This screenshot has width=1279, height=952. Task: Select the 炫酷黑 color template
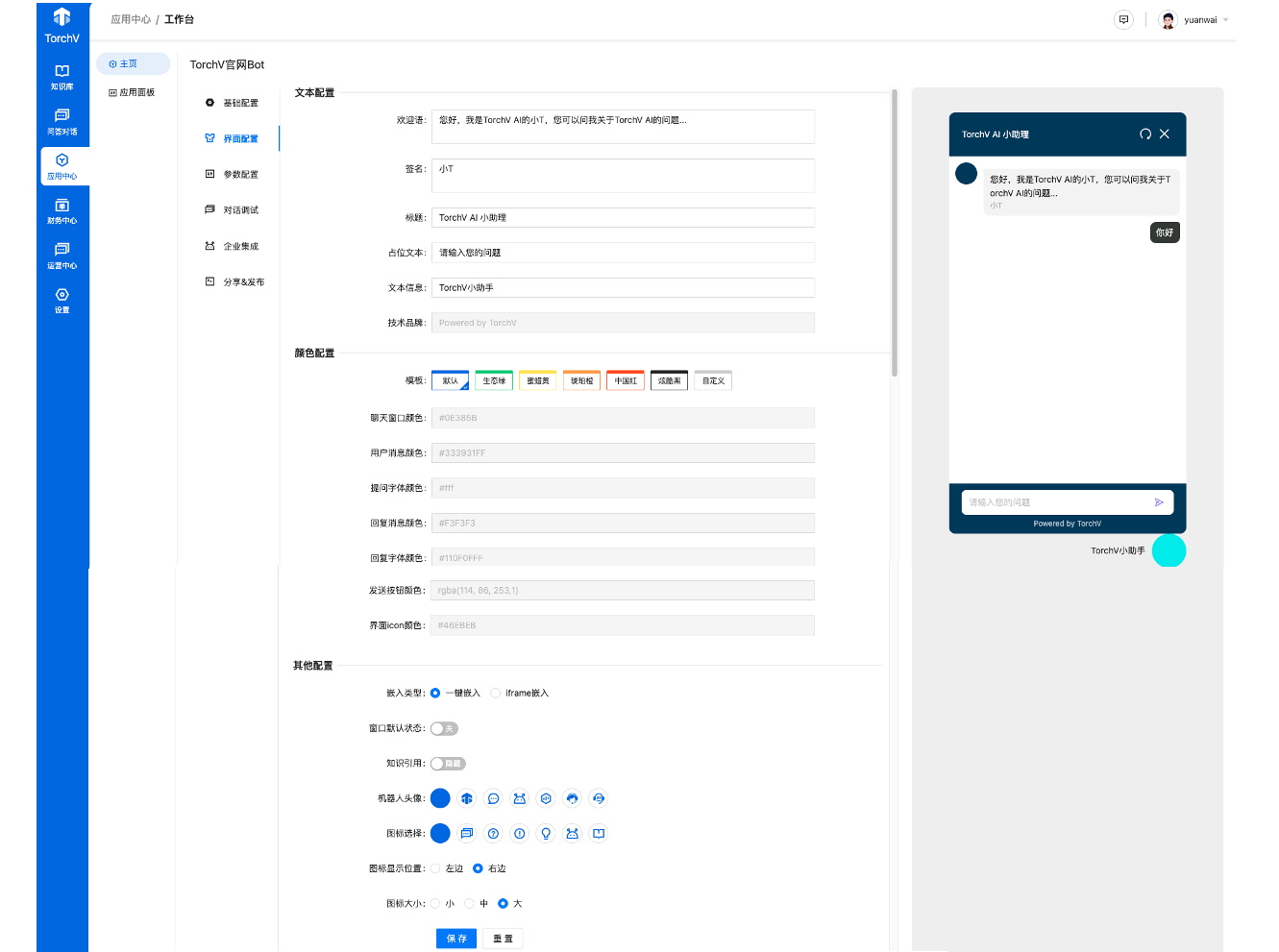pos(670,380)
